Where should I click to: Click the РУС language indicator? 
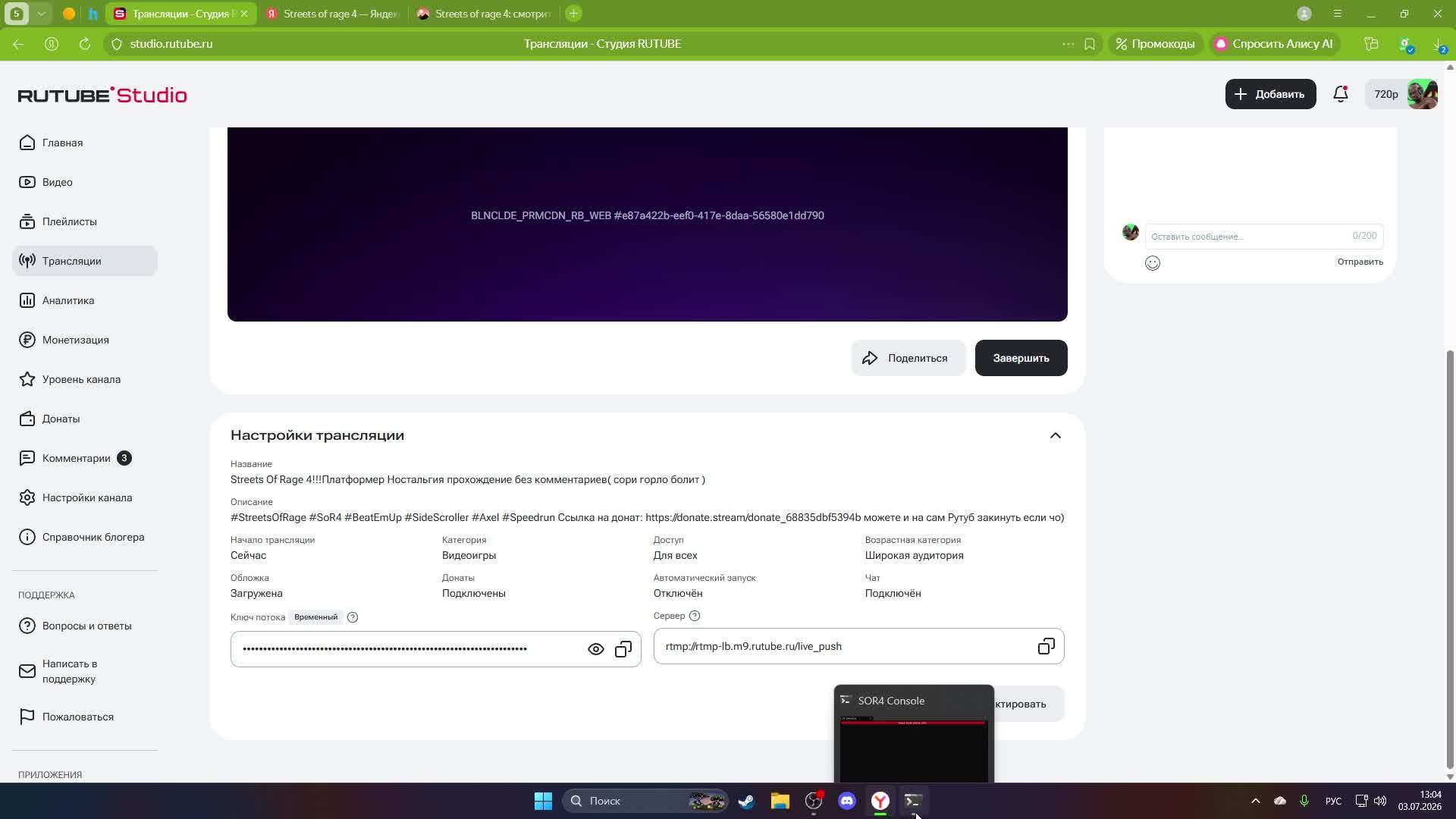pos(1333,801)
